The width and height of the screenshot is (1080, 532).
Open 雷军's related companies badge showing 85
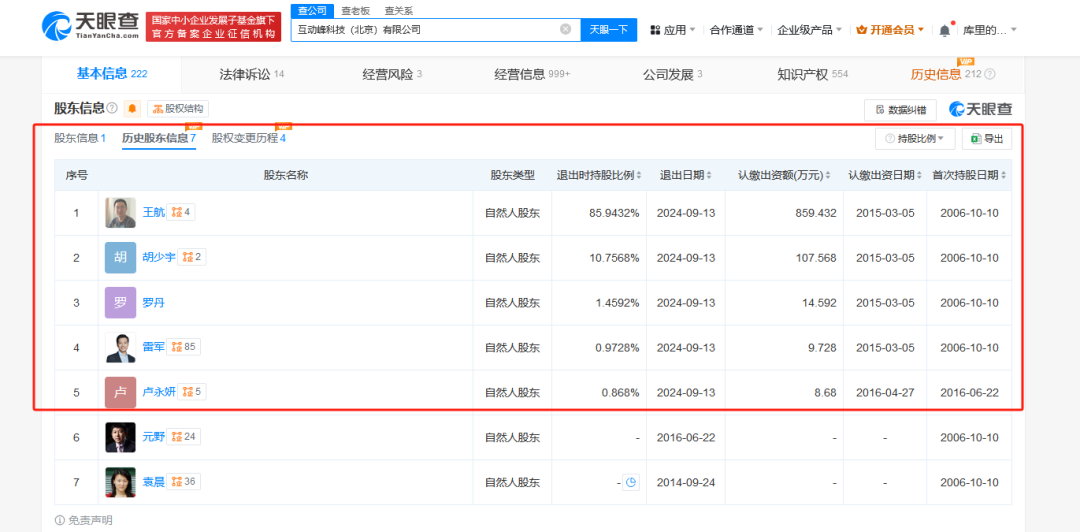click(x=183, y=347)
